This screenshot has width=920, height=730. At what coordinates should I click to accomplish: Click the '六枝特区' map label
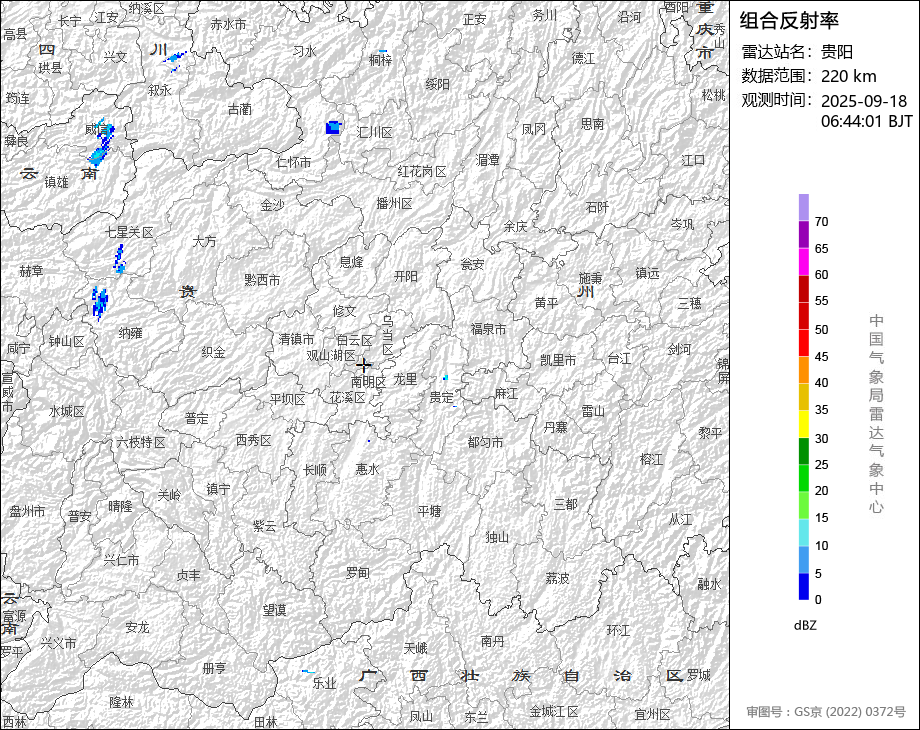pos(141,442)
